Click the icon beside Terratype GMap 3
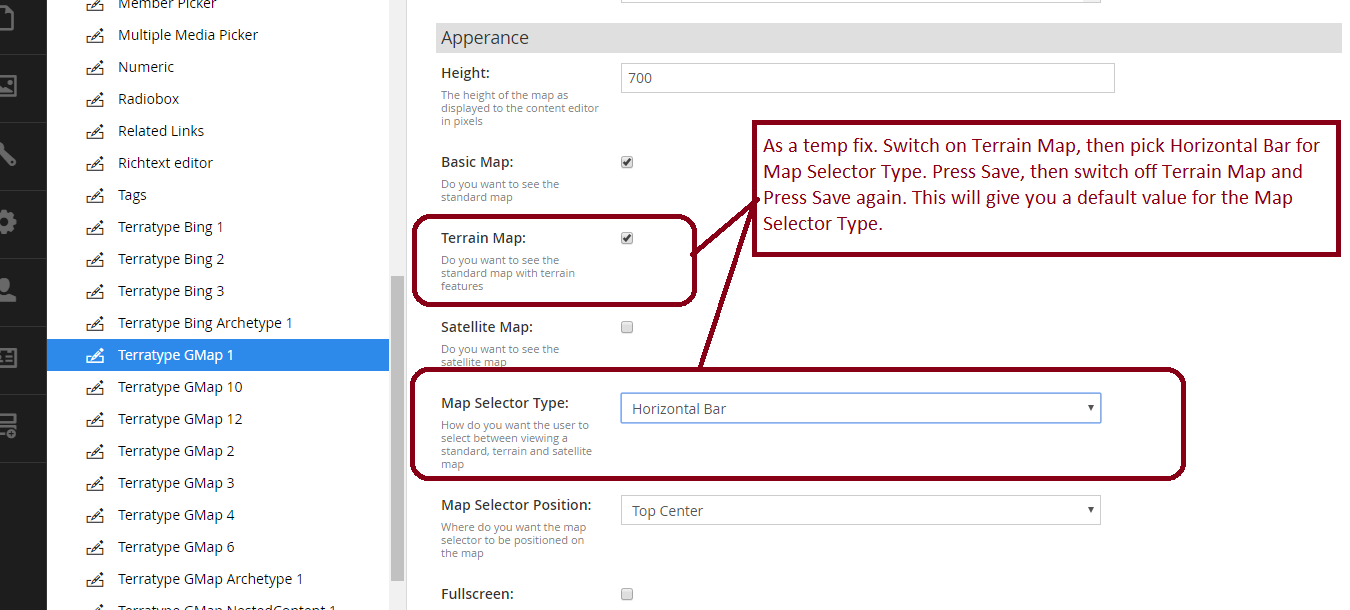Screen dimensions: 1350x610 point(95,483)
